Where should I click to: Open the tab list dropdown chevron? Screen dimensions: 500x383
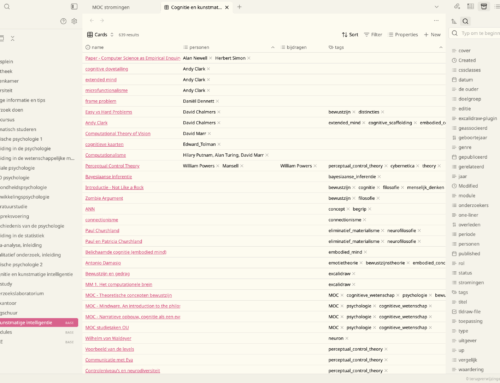tap(436, 7)
